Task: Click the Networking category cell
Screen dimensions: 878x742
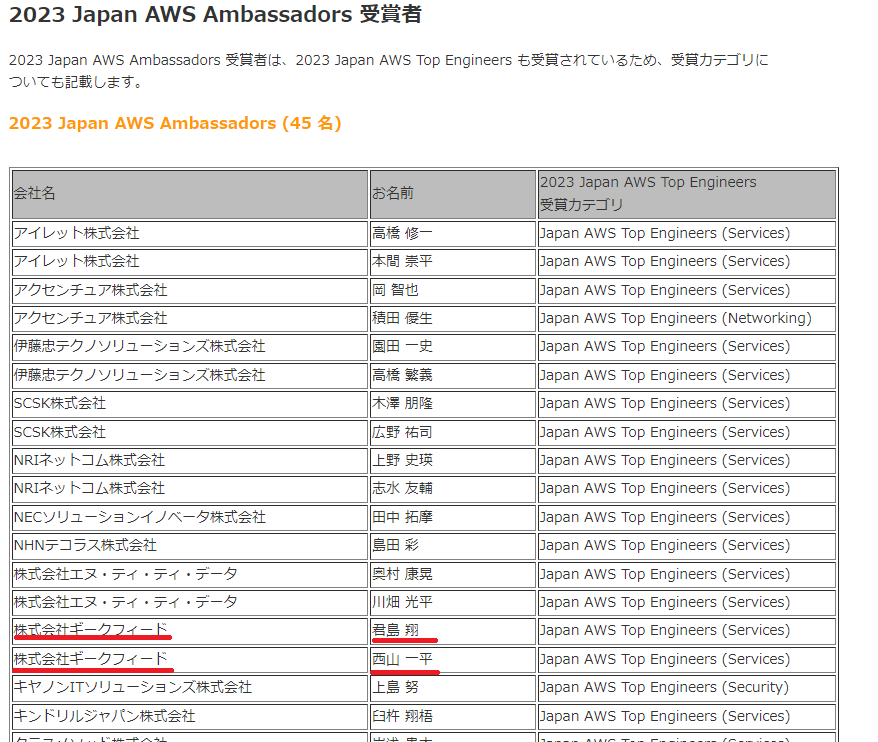Action: [687, 319]
